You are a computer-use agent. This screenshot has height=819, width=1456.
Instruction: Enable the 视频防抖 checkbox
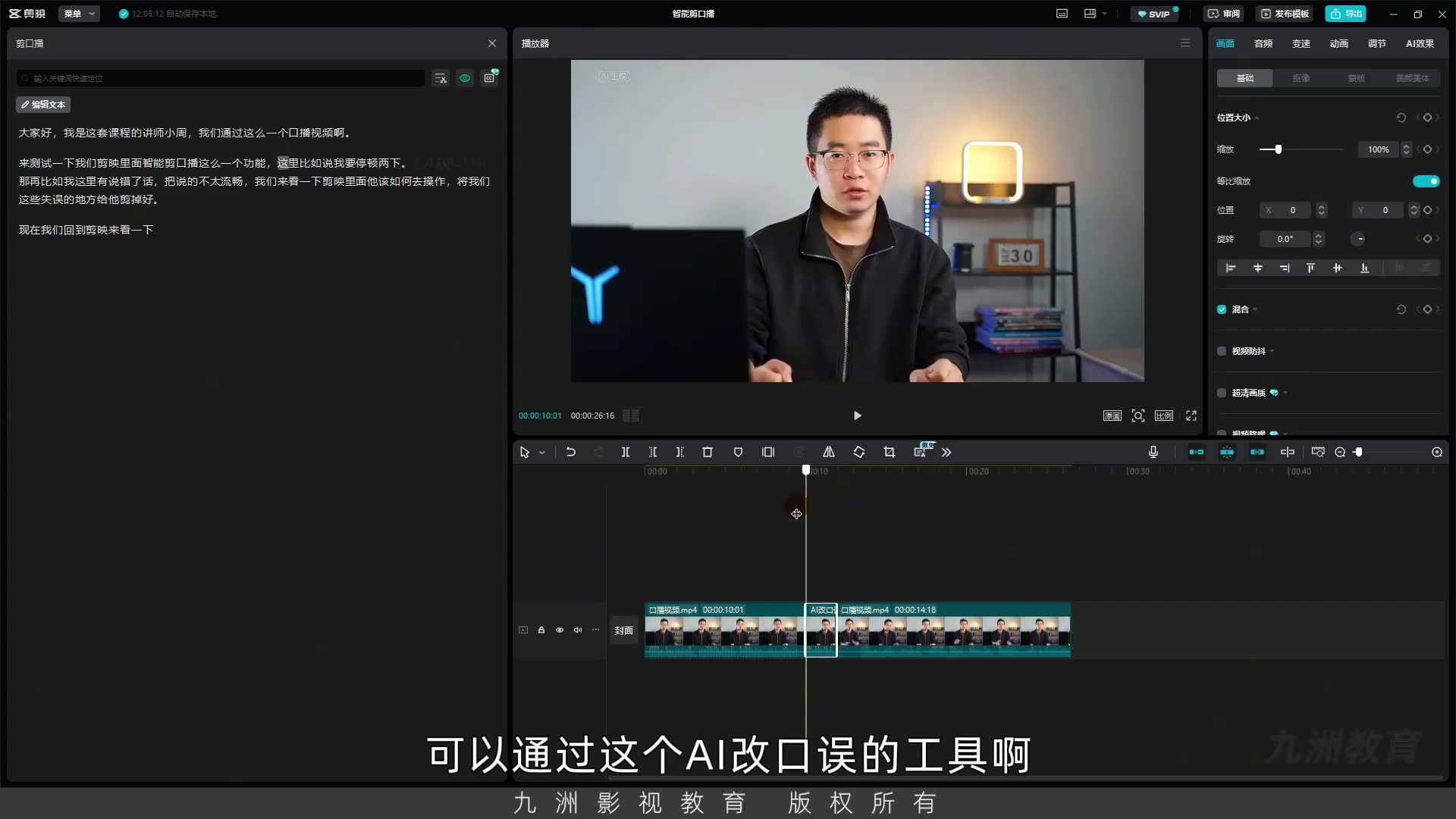pos(1222,351)
